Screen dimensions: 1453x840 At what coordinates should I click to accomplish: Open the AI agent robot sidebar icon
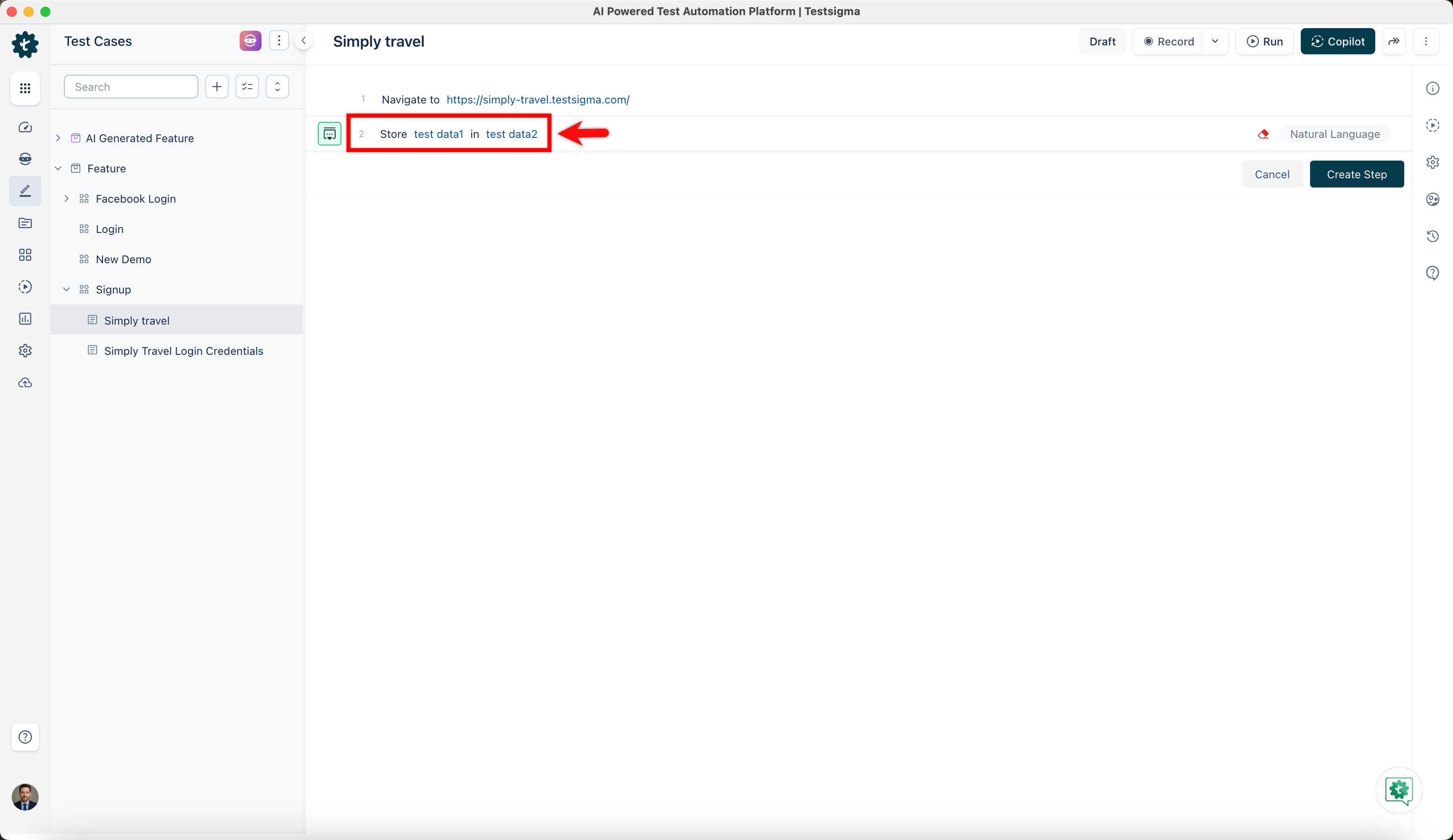pos(25,159)
